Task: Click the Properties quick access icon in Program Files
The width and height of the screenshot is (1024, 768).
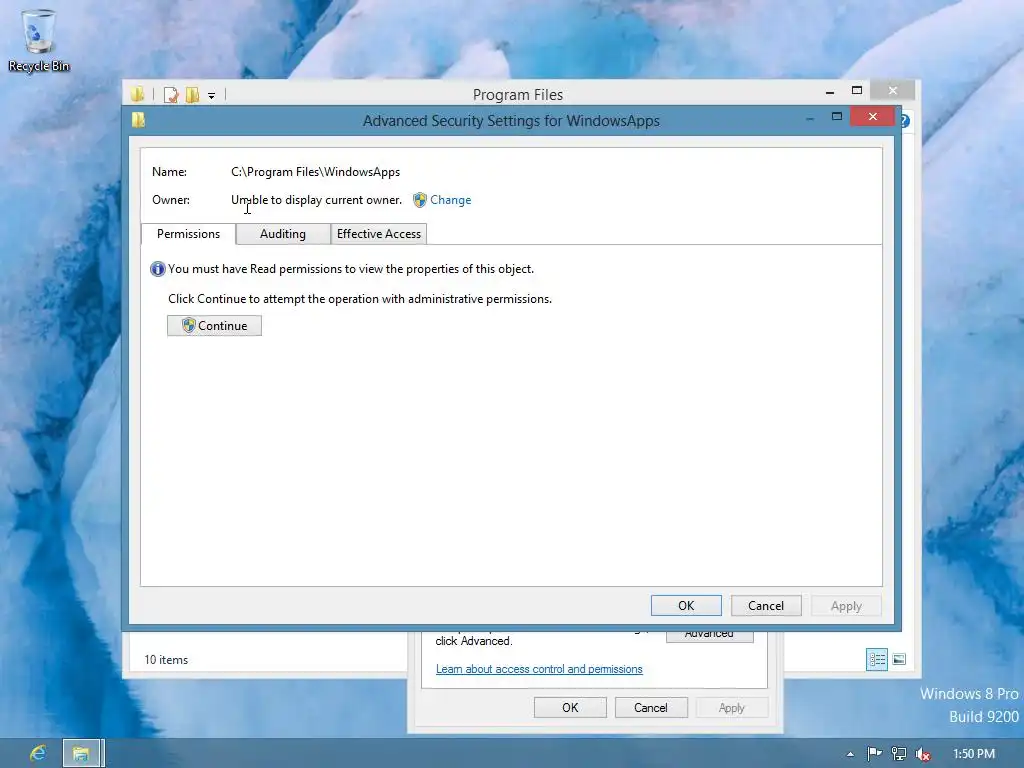Action: (171, 95)
